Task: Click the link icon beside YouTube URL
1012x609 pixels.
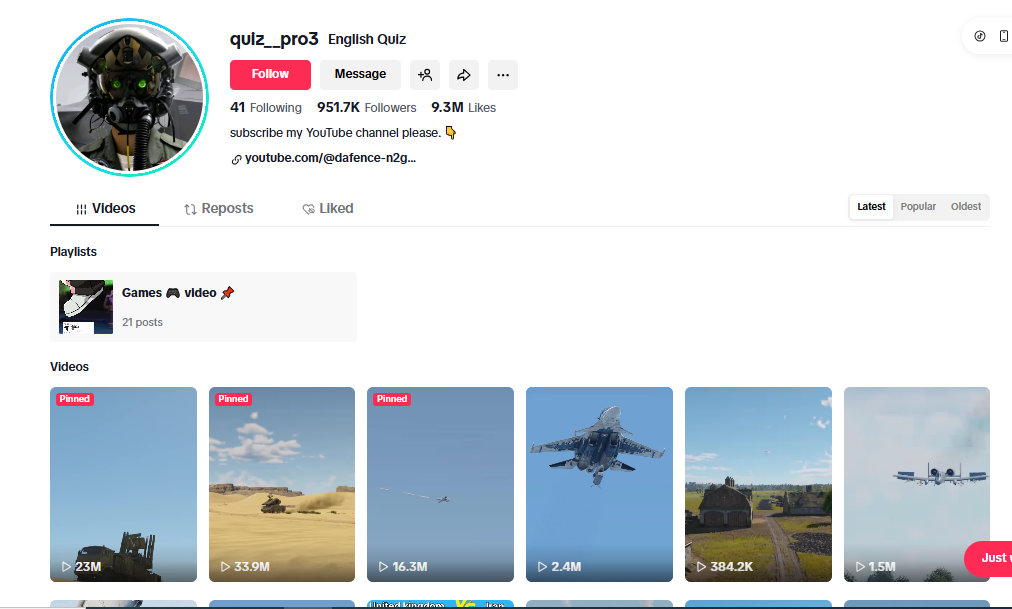Action: tap(236, 159)
